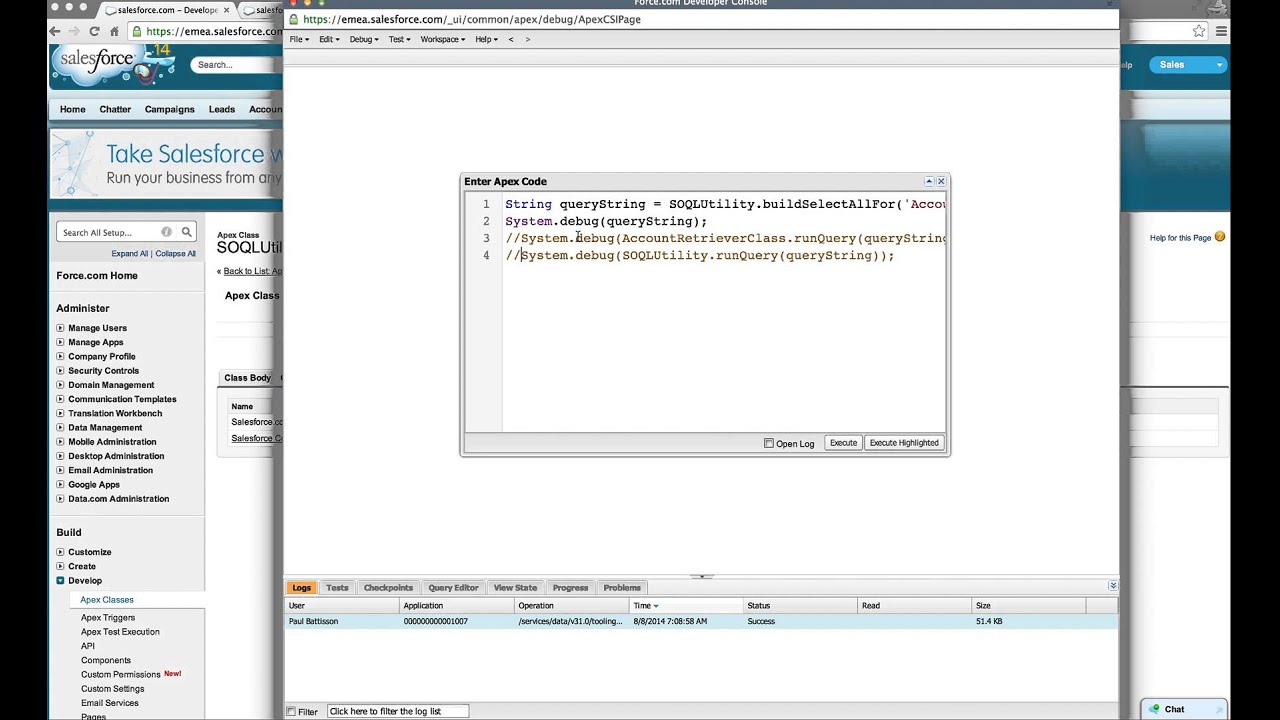The width and height of the screenshot is (1280, 720).
Task: Click the Execute Highlighted button
Action: [904, 443]
